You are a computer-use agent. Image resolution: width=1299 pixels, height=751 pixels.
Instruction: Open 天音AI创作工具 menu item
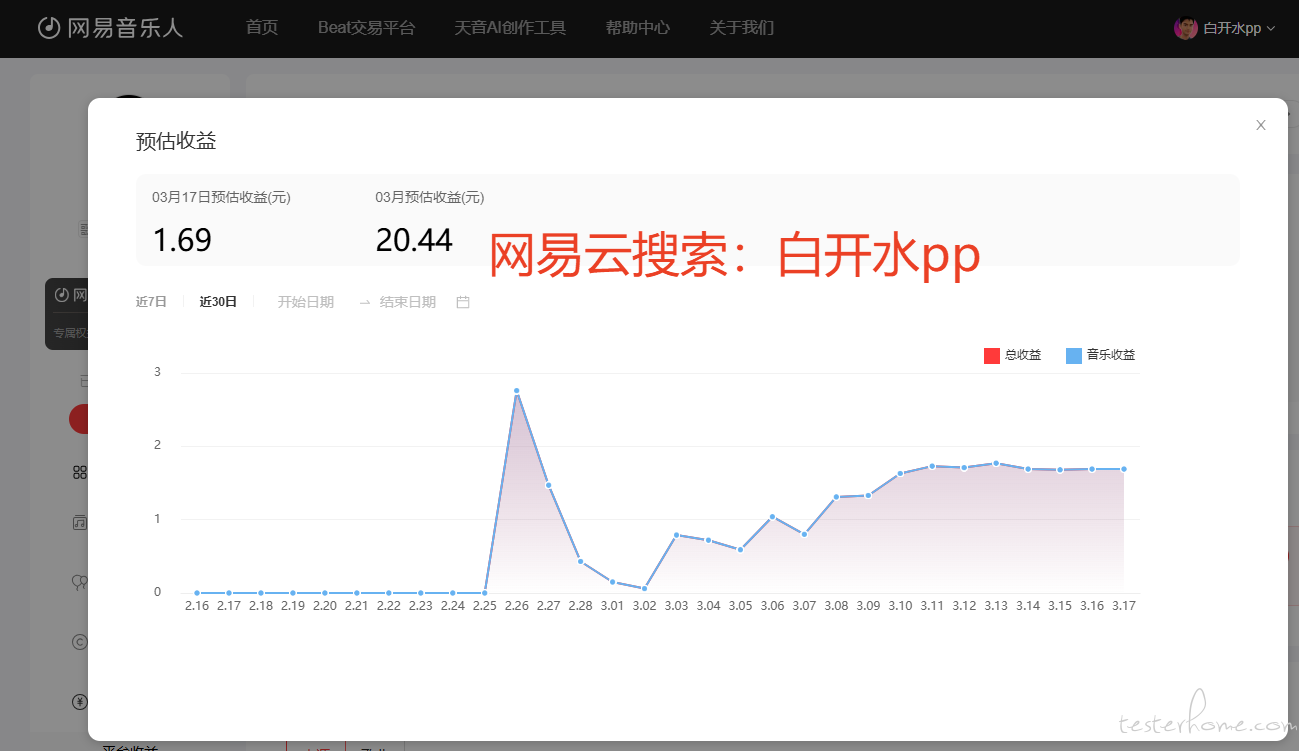tap(510, 28)
